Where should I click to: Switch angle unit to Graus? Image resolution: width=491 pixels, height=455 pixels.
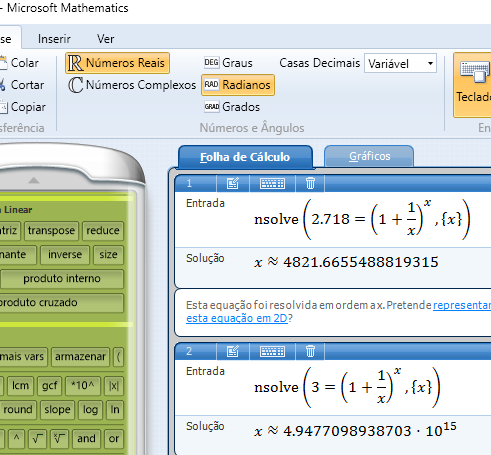click(229, 63)
